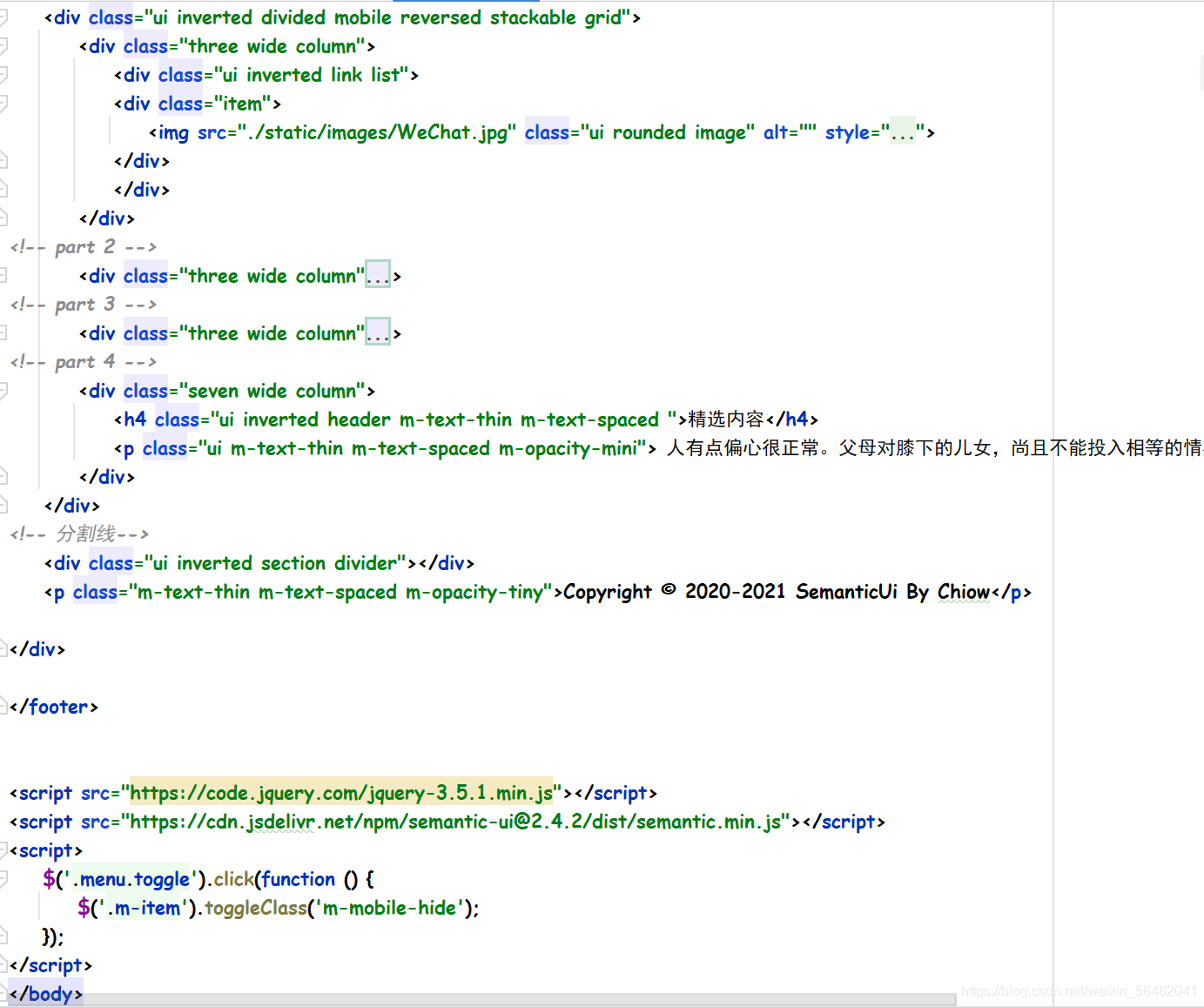1204x1007 pixels.
Task: Click the '.menu.toggle' jQuery selector
Action: (131, 879)
